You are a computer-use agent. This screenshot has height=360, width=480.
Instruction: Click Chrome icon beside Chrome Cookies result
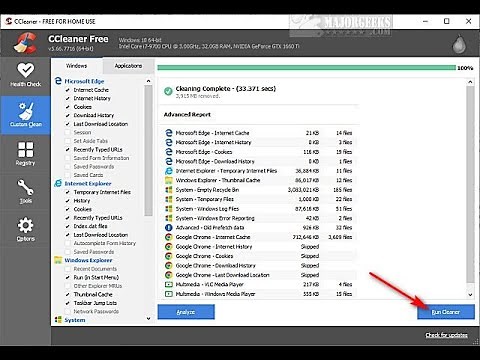[x=169, y=256]
